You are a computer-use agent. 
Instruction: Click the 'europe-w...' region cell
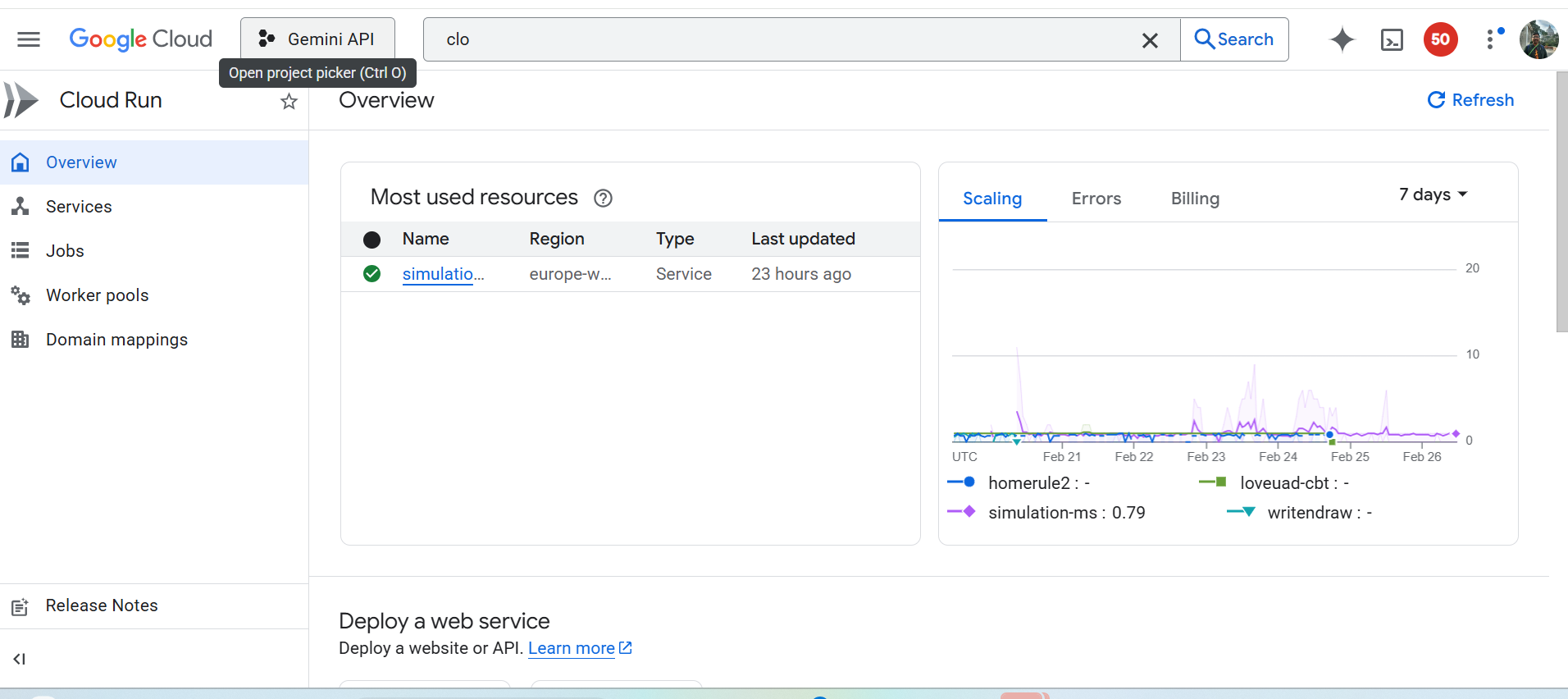pos(570,274)
